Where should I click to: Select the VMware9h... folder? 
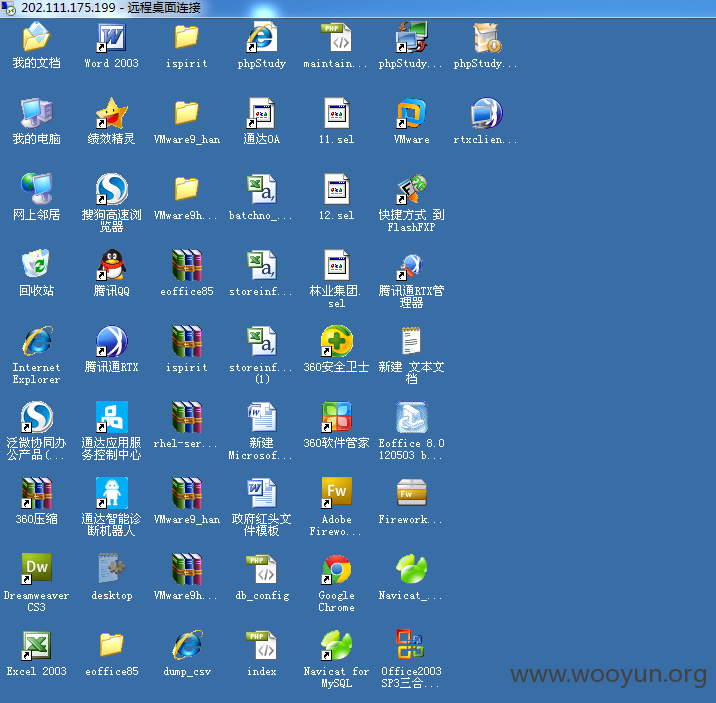coord(186,189)
